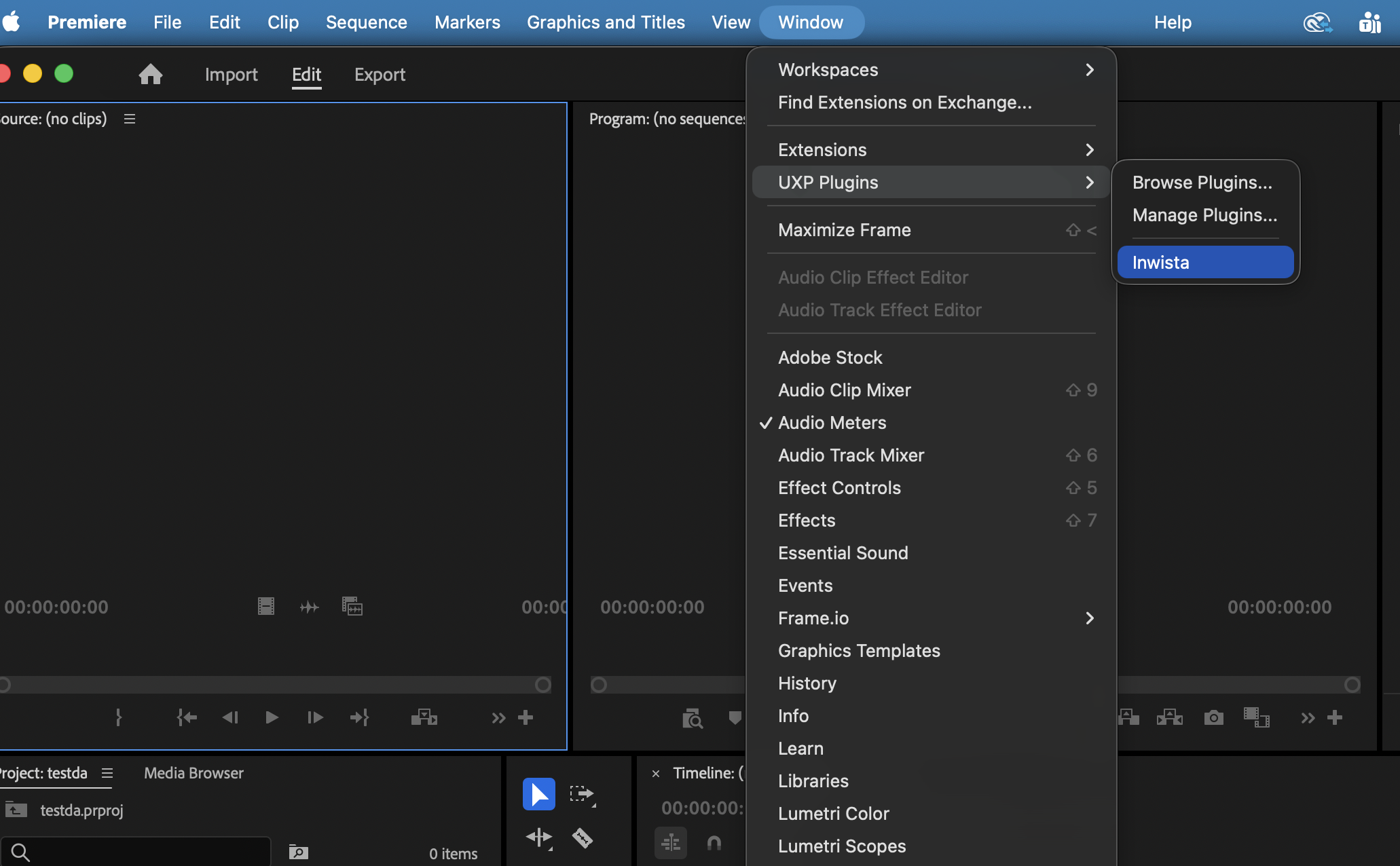Open Source monitor settings icon beside waveform
The height and width of the screenshot is (866, 1400).
(x=352, y=606)
